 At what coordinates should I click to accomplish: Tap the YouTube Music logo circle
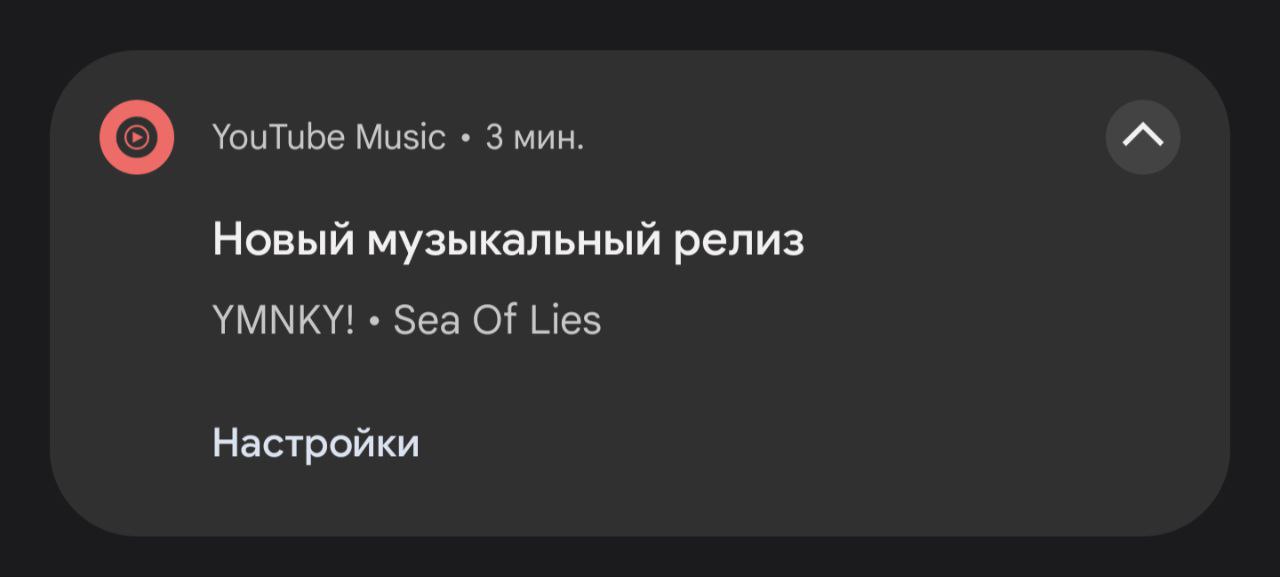tap(137, 137)
